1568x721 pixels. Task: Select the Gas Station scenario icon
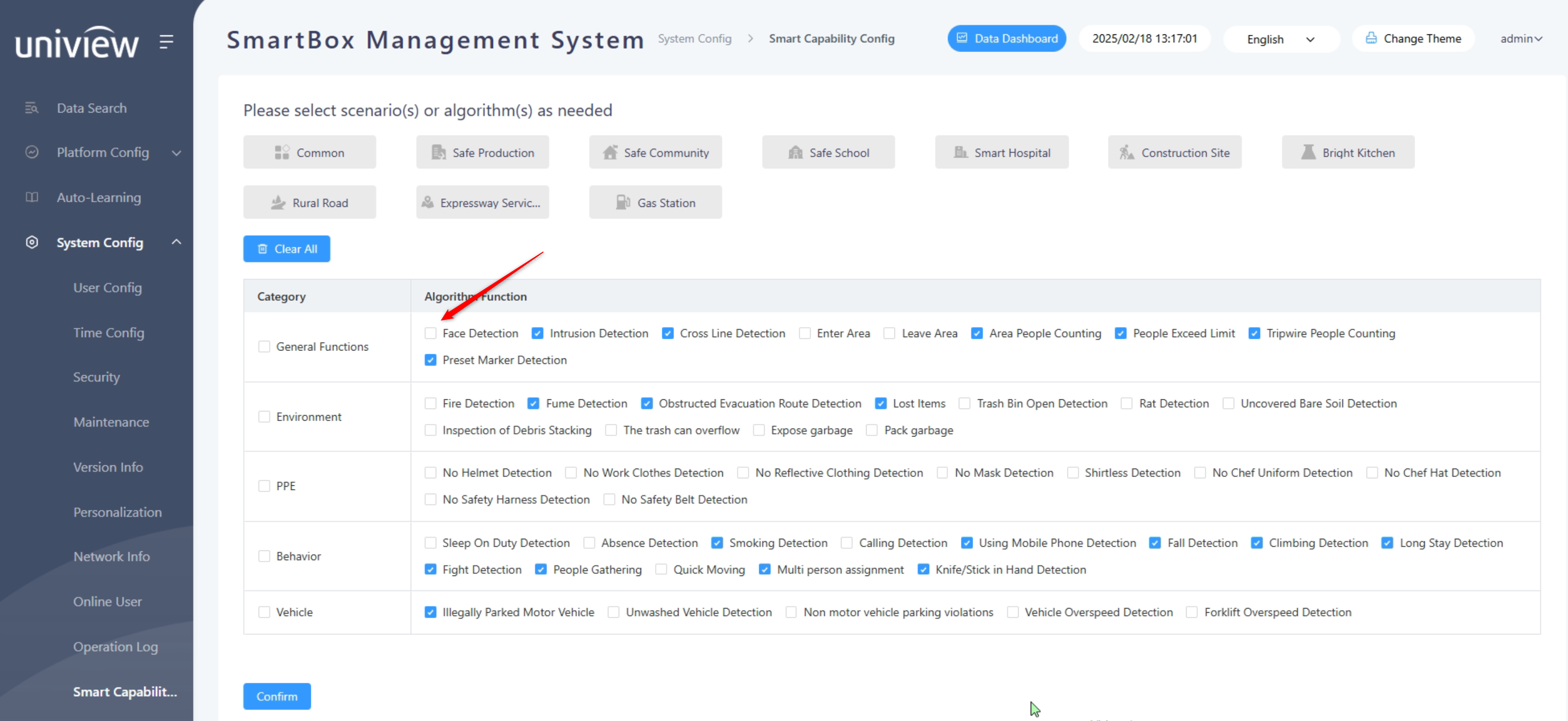click(623, 202)
